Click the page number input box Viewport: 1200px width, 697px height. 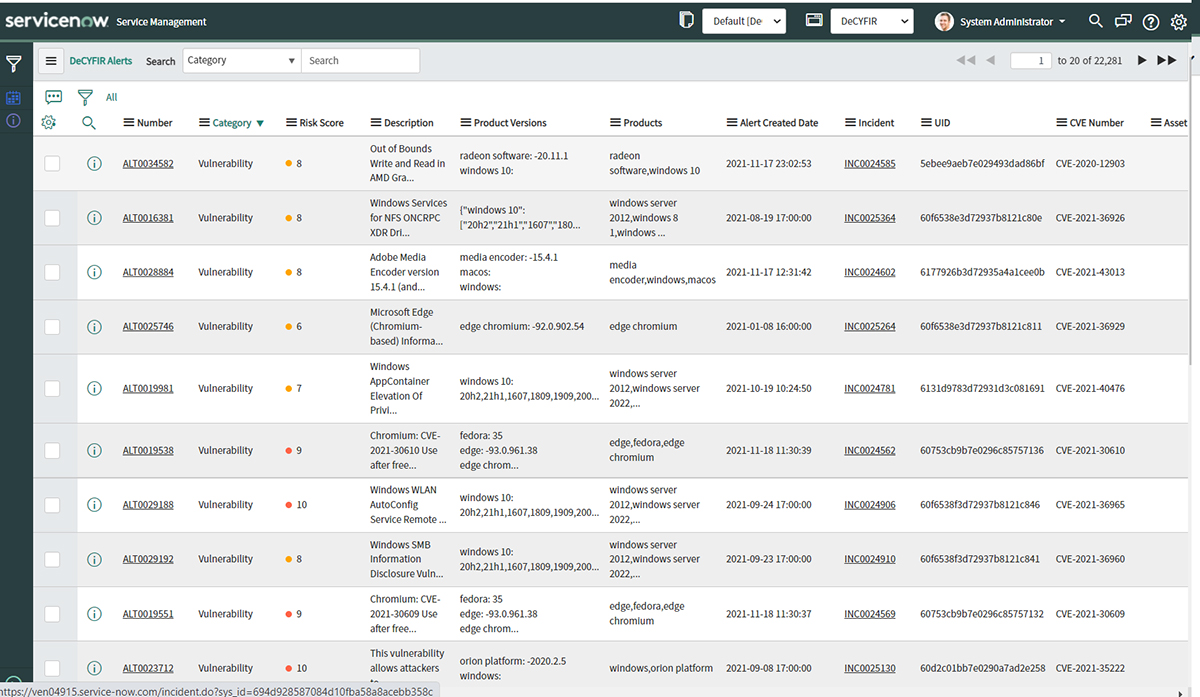coord(1030,61)
